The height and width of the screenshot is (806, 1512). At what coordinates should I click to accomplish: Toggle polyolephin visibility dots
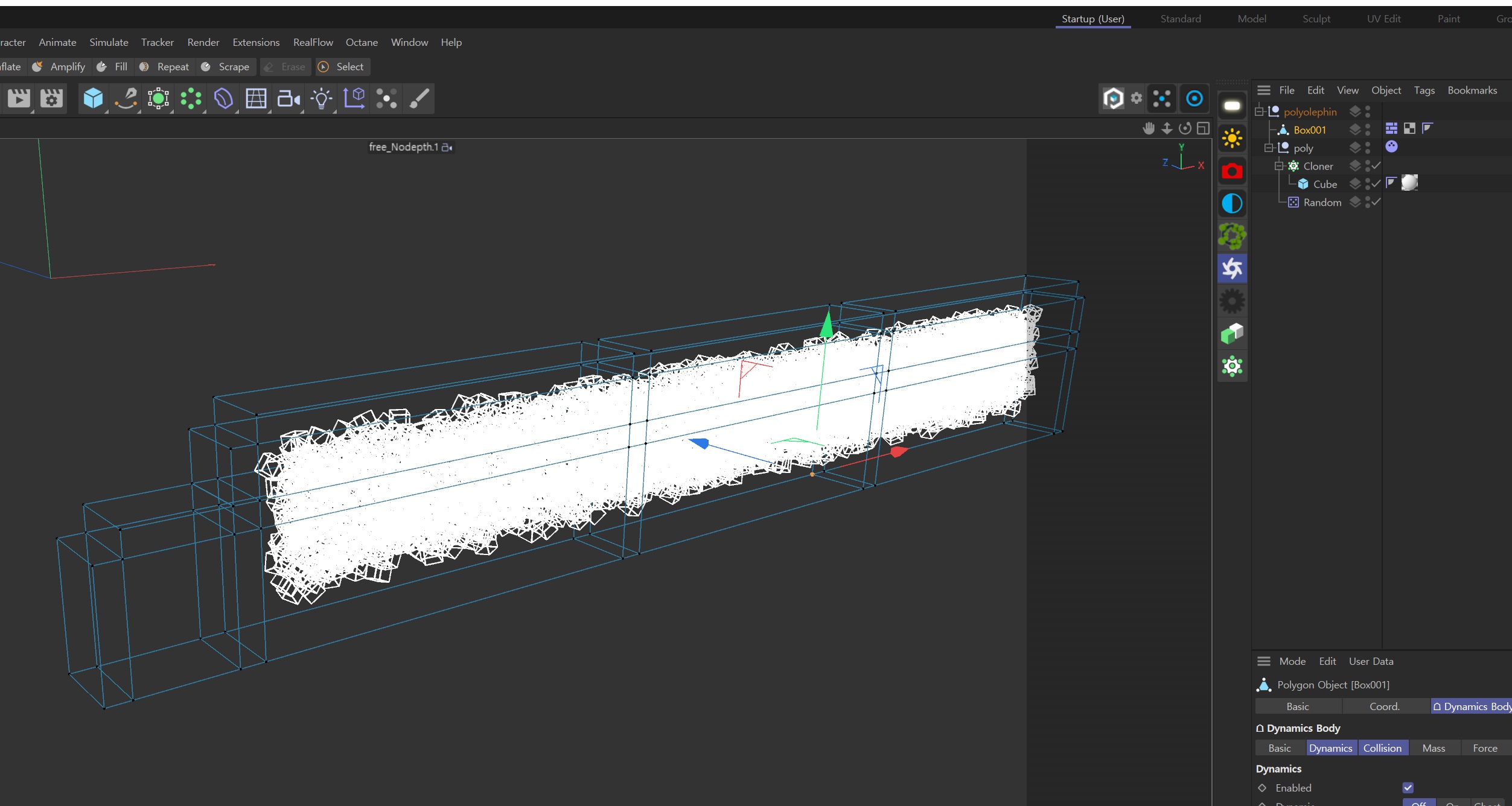[x=1368, y=112]
